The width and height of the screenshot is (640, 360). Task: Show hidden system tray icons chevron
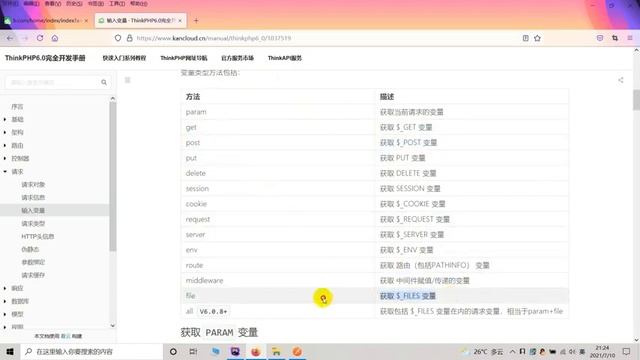pyautogui.click(x=512, y=351)
